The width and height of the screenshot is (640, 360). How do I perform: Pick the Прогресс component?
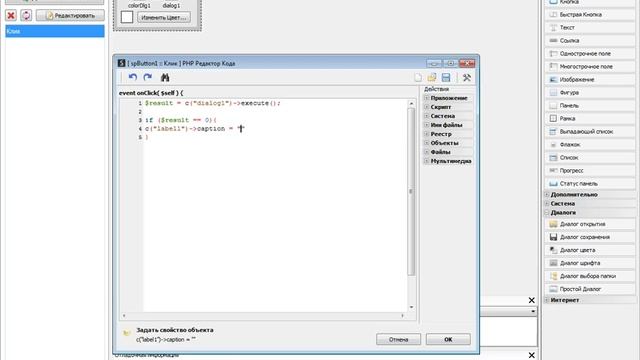589,171
